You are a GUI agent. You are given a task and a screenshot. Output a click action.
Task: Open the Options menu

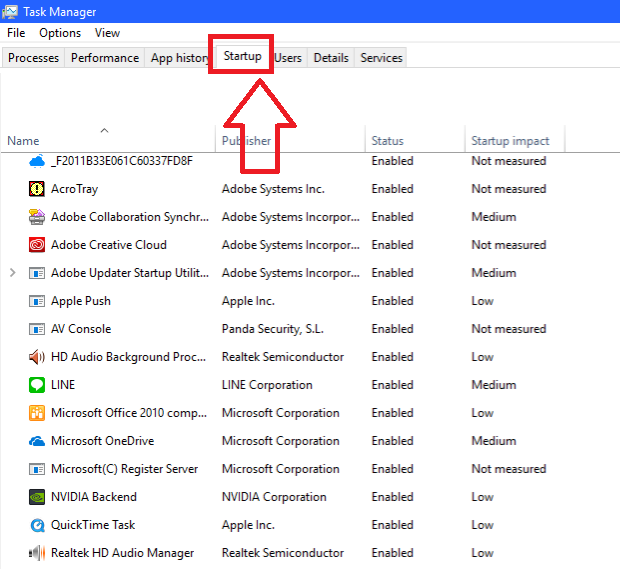coord(60,33)
